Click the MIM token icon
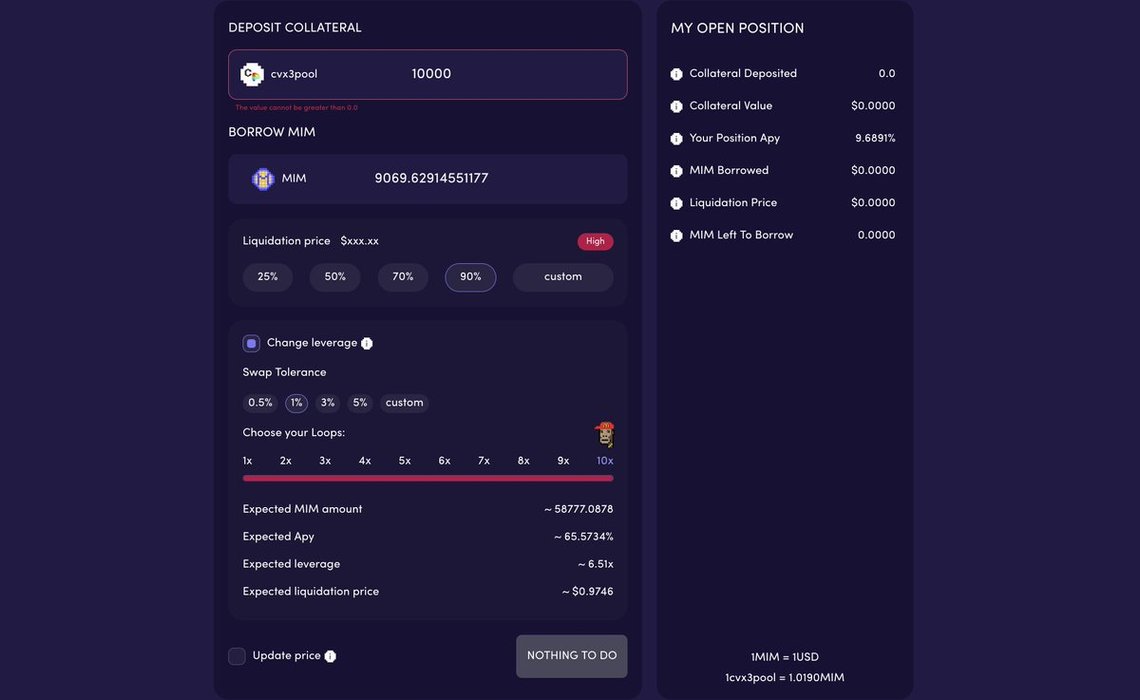 click(x=262, y=179)
